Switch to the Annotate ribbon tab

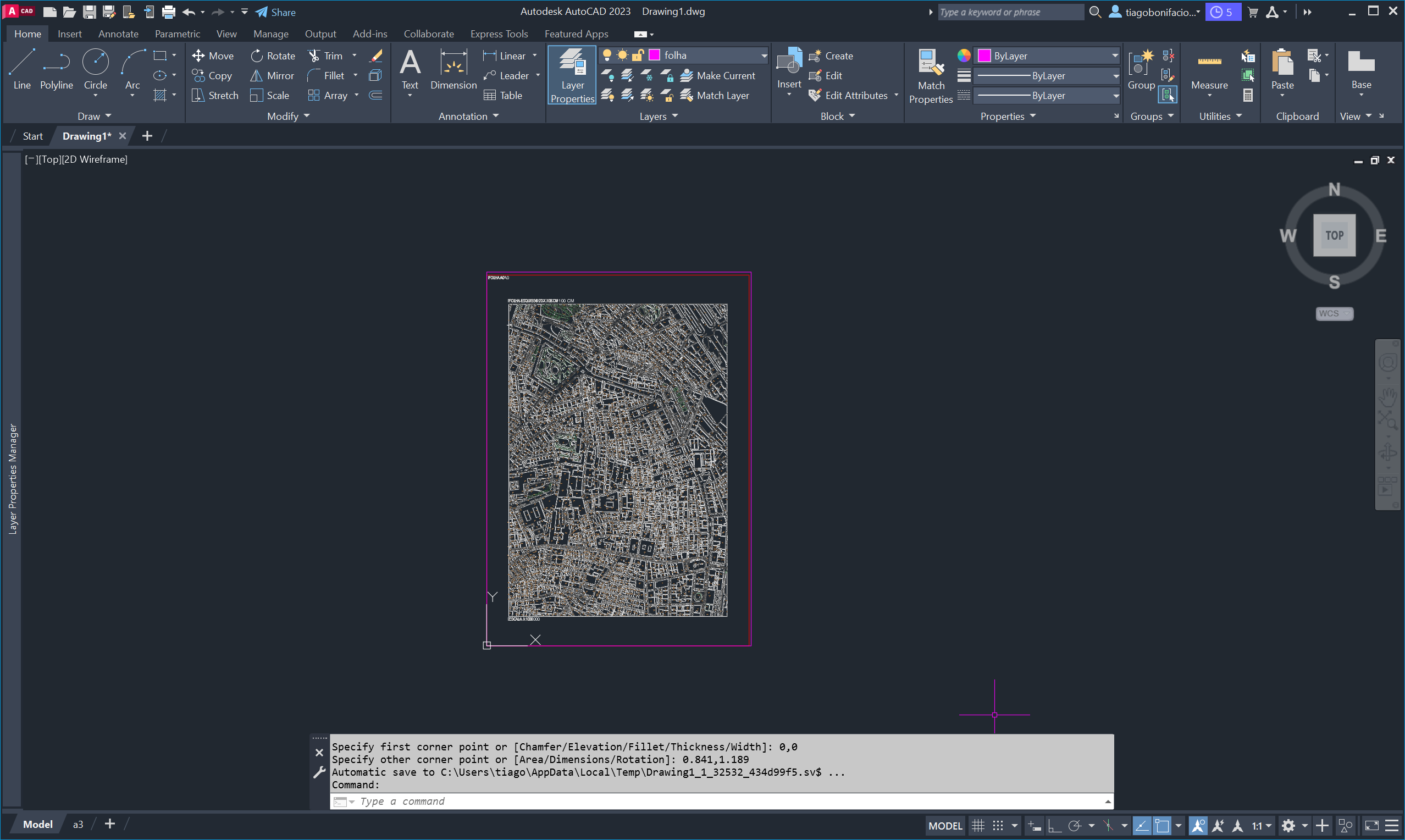click(x=118, y=34)
